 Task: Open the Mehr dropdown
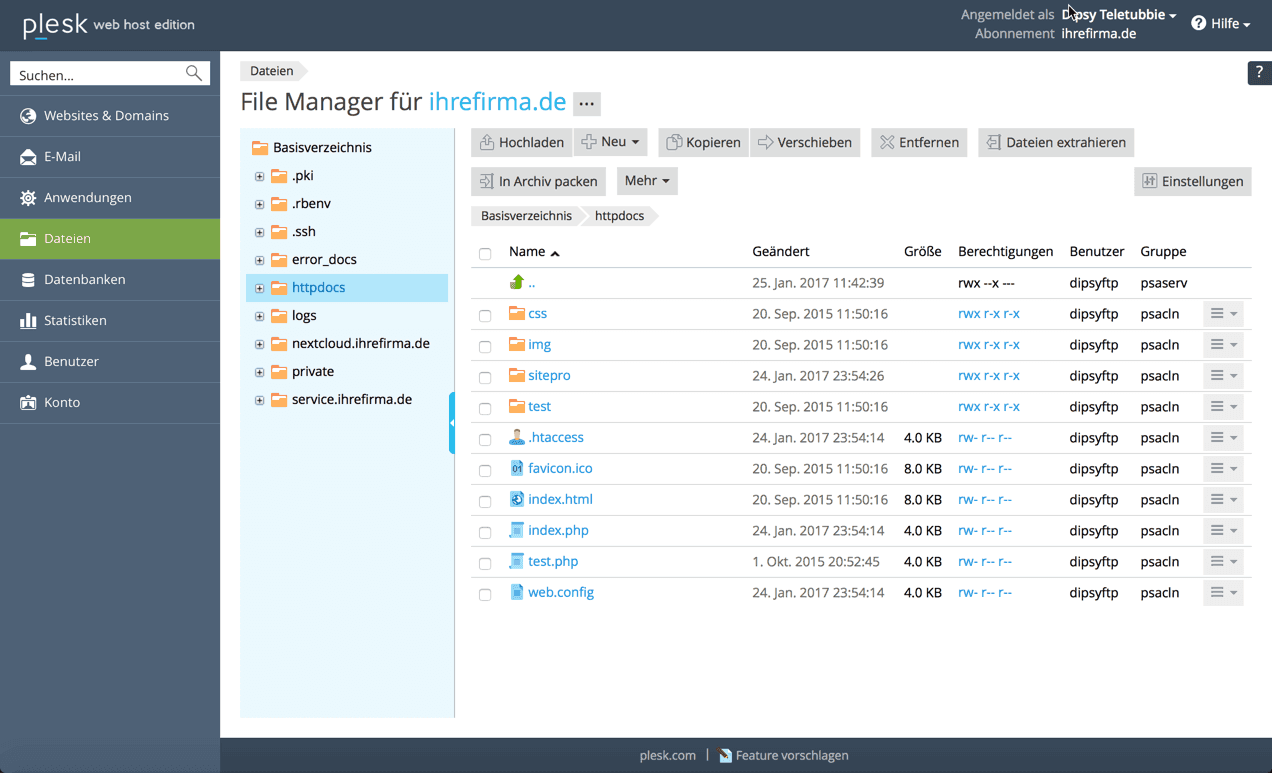(x=646, y=181)
